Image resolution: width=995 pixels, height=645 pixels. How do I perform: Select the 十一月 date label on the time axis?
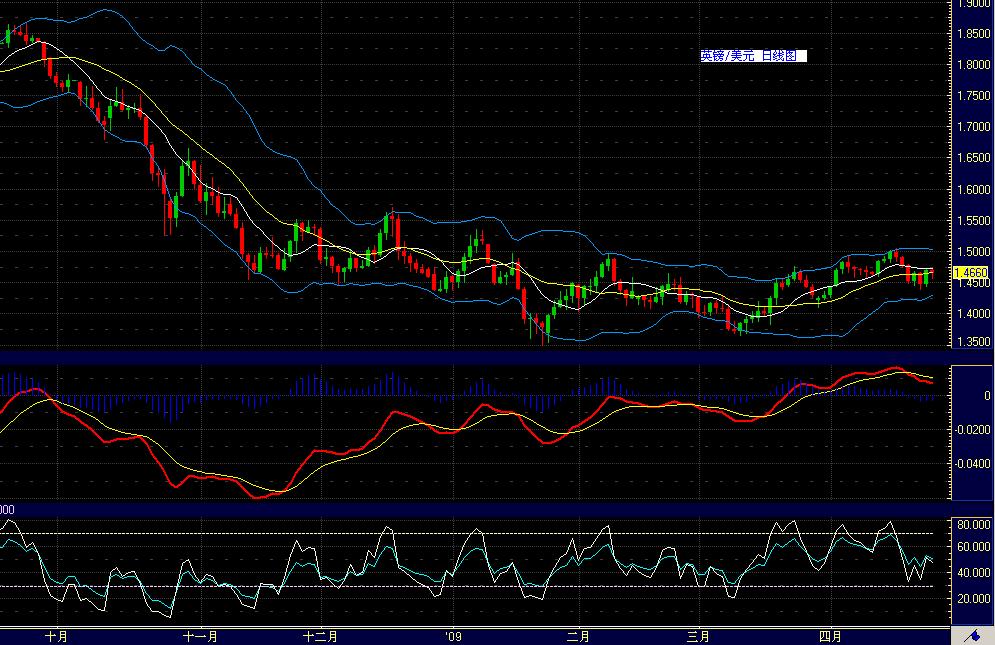tap(201, 636)
